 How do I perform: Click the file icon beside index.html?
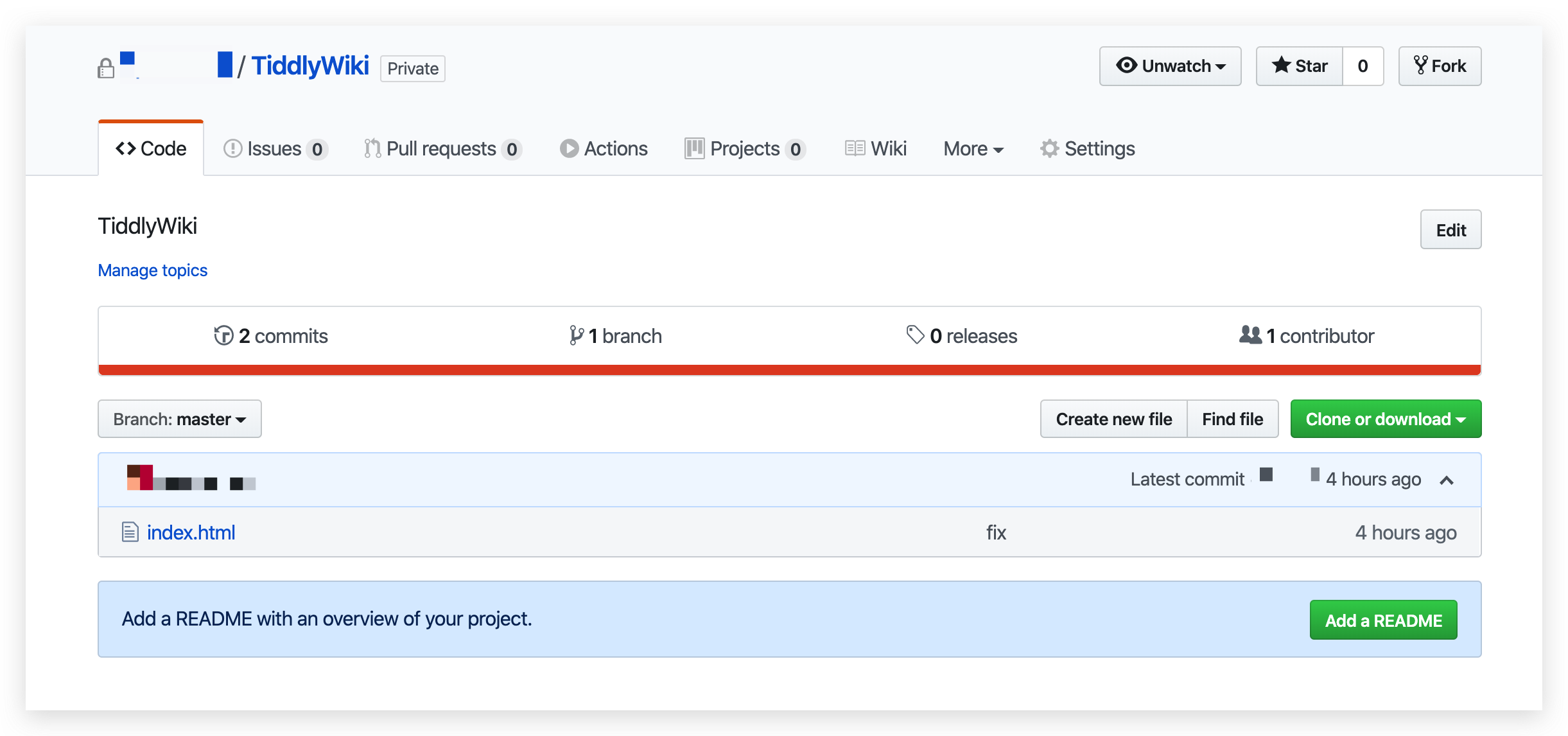130,532
